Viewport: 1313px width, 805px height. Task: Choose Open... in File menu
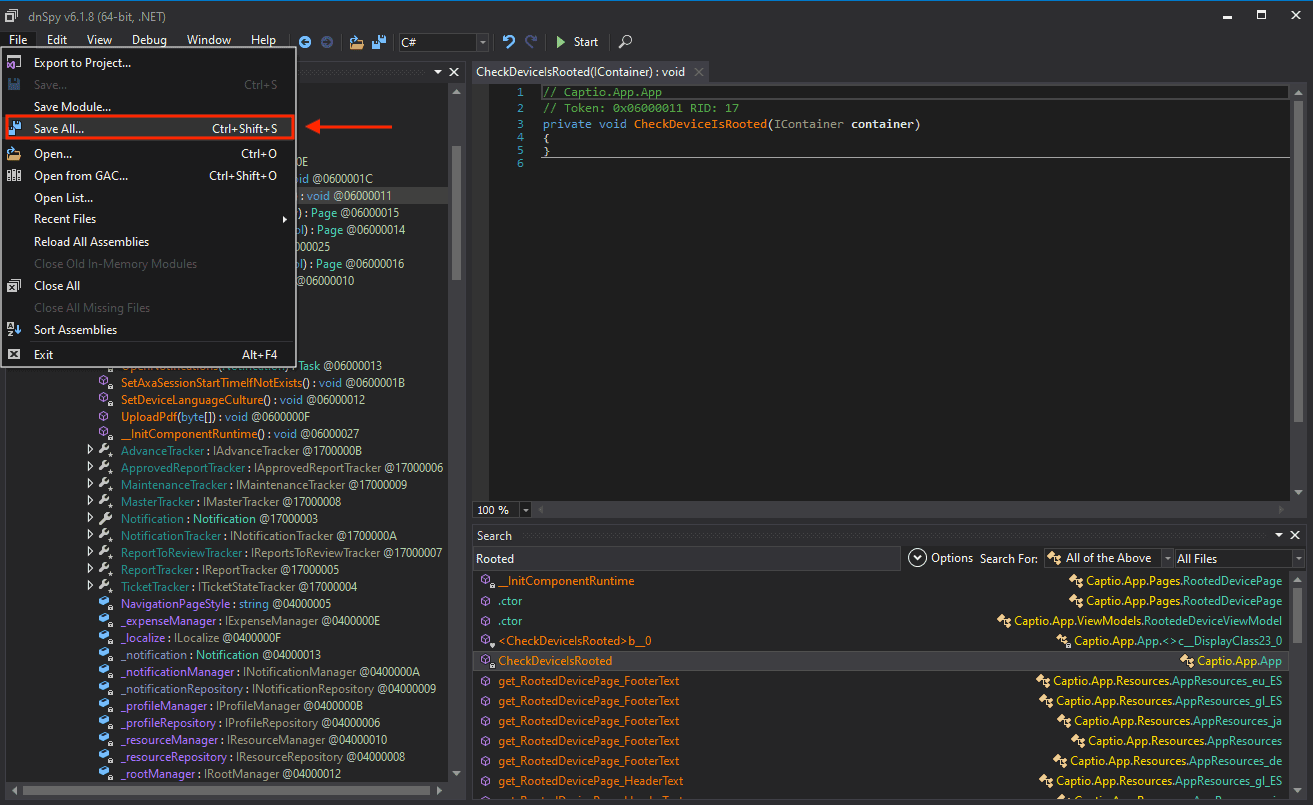tap(148, 154)
